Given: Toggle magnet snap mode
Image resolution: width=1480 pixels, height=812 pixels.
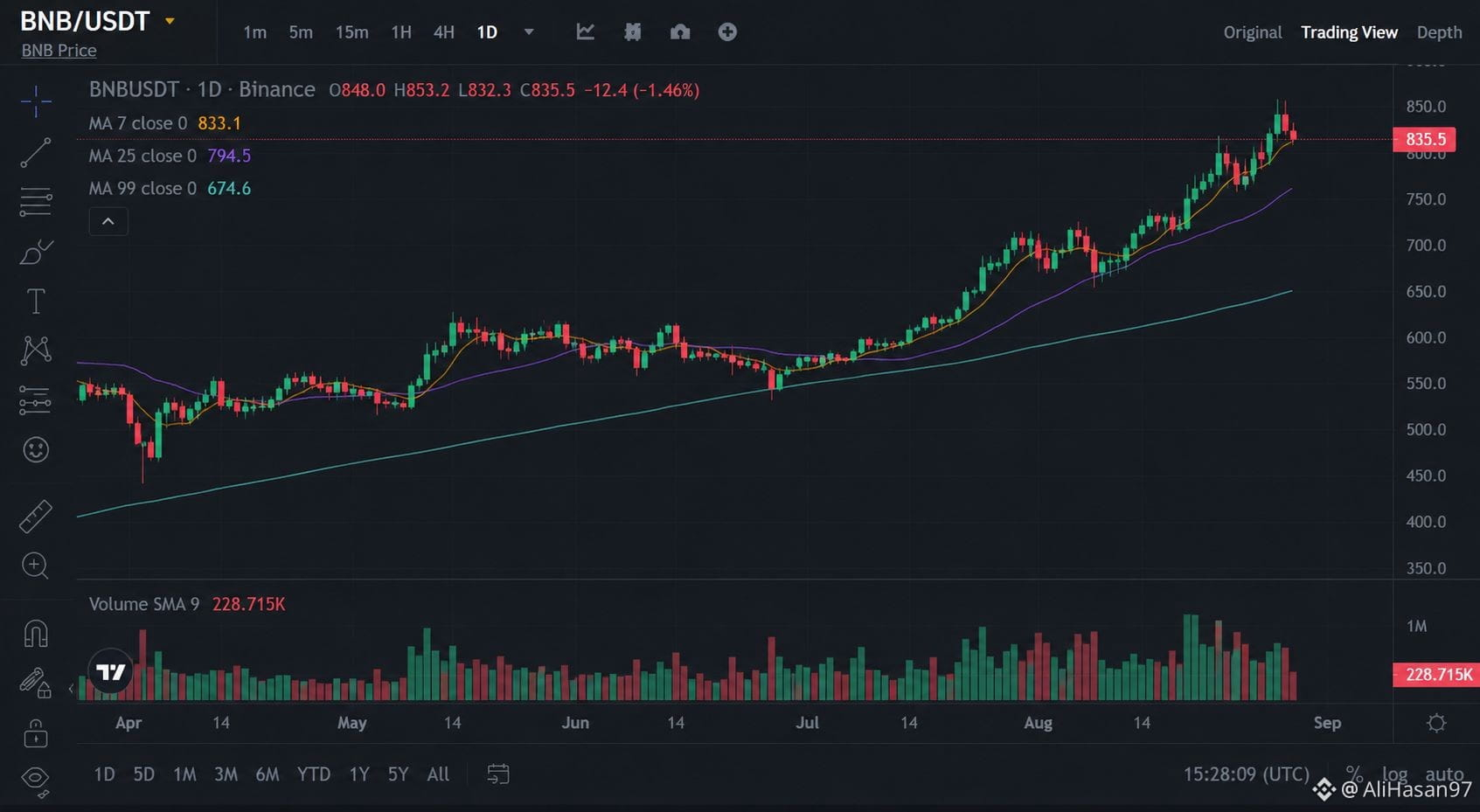Looking at the screenshot, I should (x=35, y=633).
